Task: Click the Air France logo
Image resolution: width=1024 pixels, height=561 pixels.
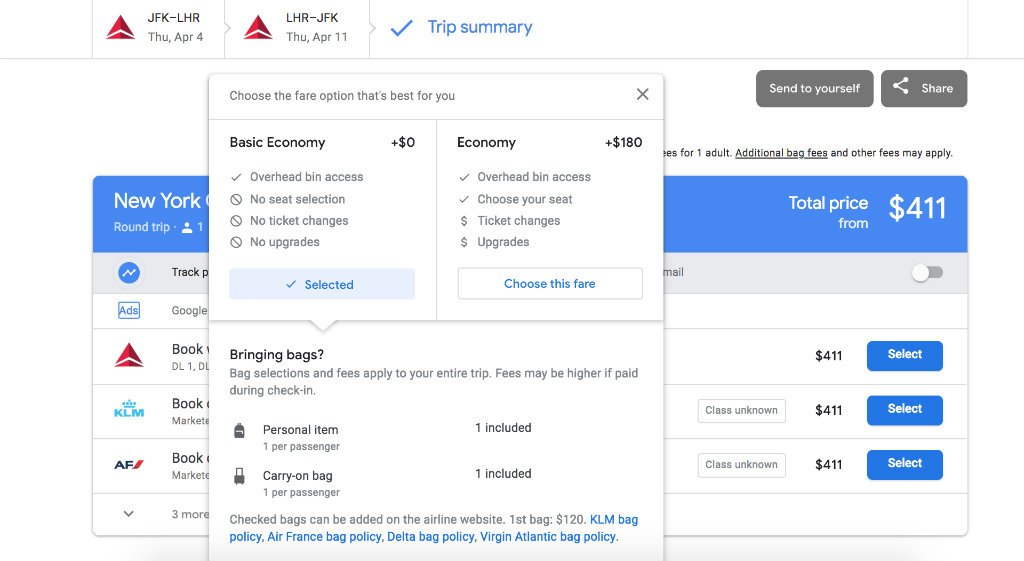Action: [129, 464]
